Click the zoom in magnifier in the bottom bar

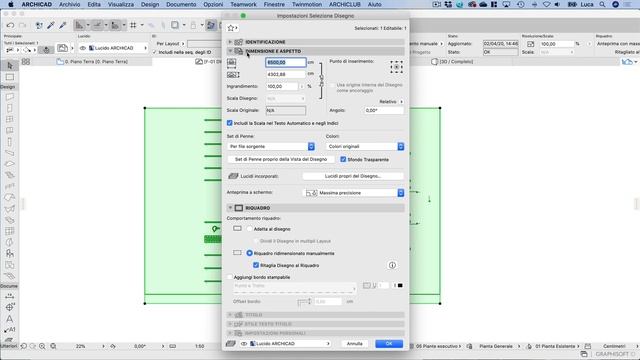(42, 346)
